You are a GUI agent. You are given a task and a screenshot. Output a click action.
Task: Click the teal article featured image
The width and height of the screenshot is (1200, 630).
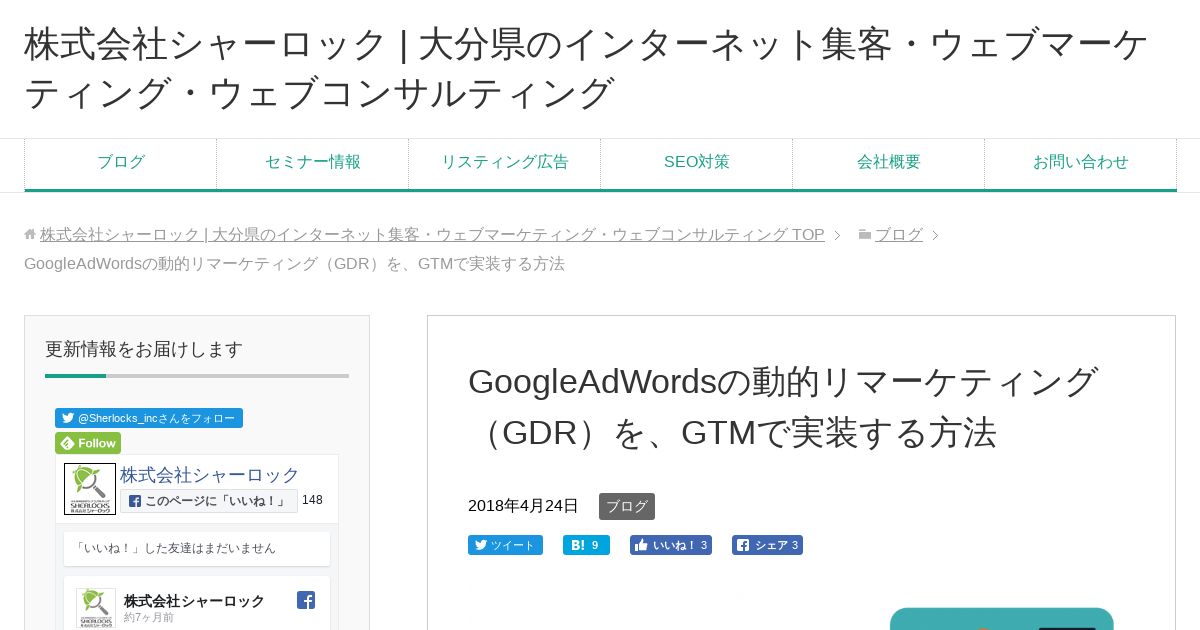point(1001,619)
